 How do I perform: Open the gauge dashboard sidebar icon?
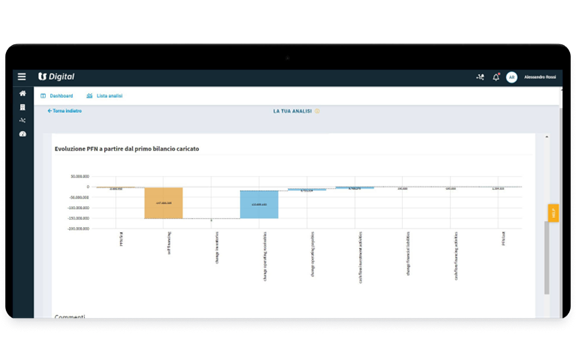(22, 134)
